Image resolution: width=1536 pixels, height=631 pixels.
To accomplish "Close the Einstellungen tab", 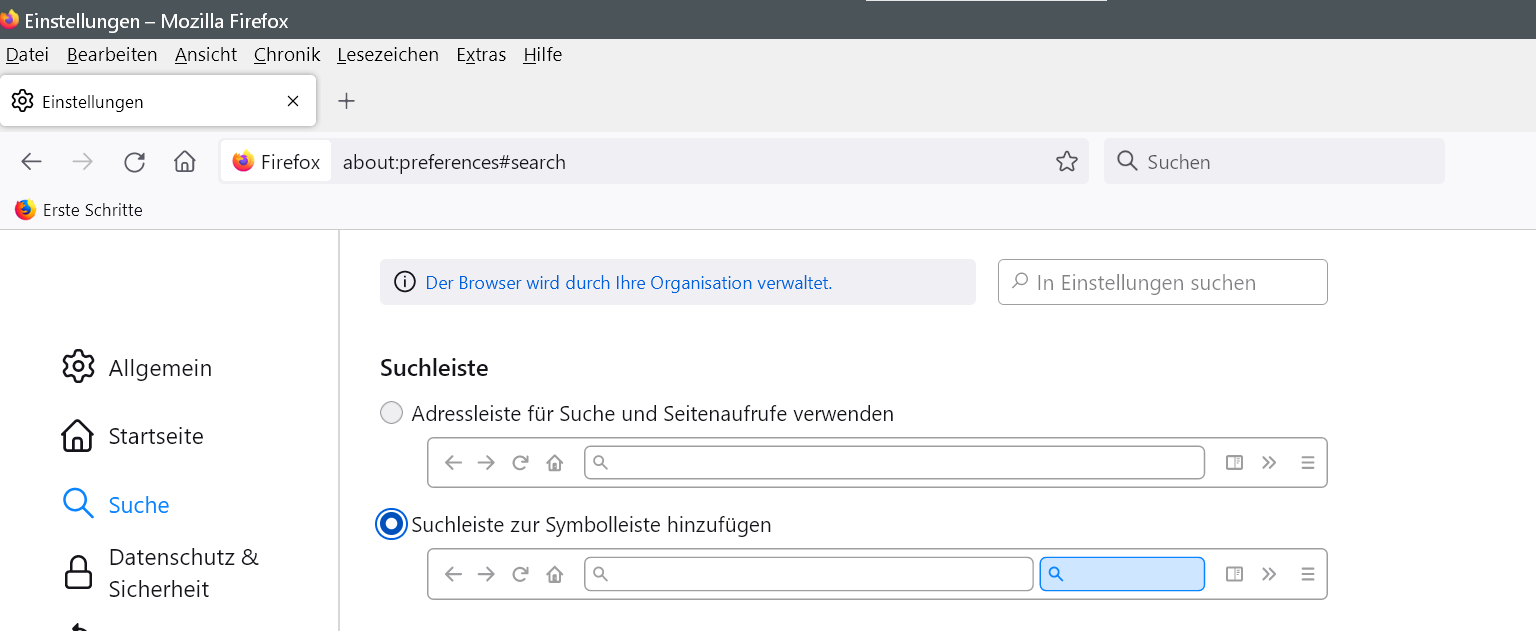I will [x=293, y=101].
